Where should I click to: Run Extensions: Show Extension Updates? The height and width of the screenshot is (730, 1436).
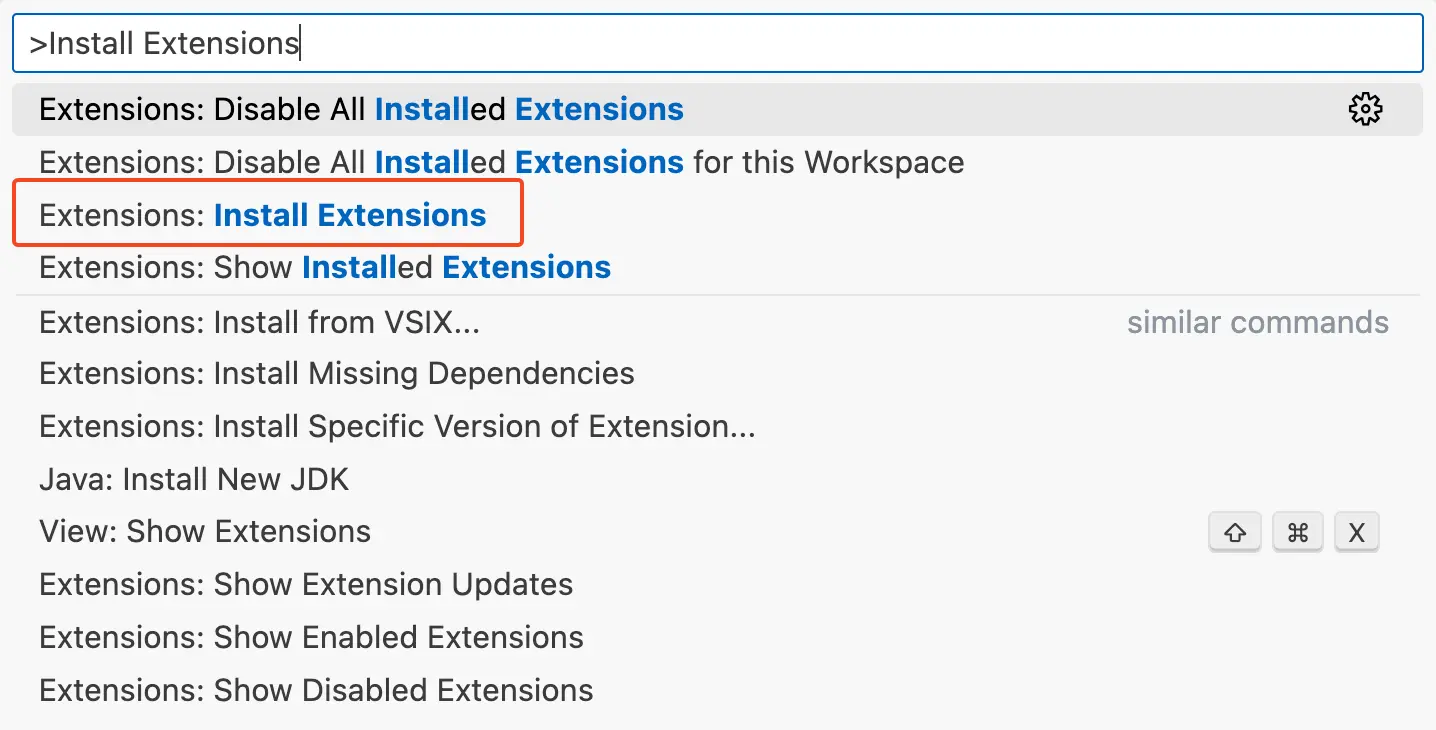click(x=306, y=584)
